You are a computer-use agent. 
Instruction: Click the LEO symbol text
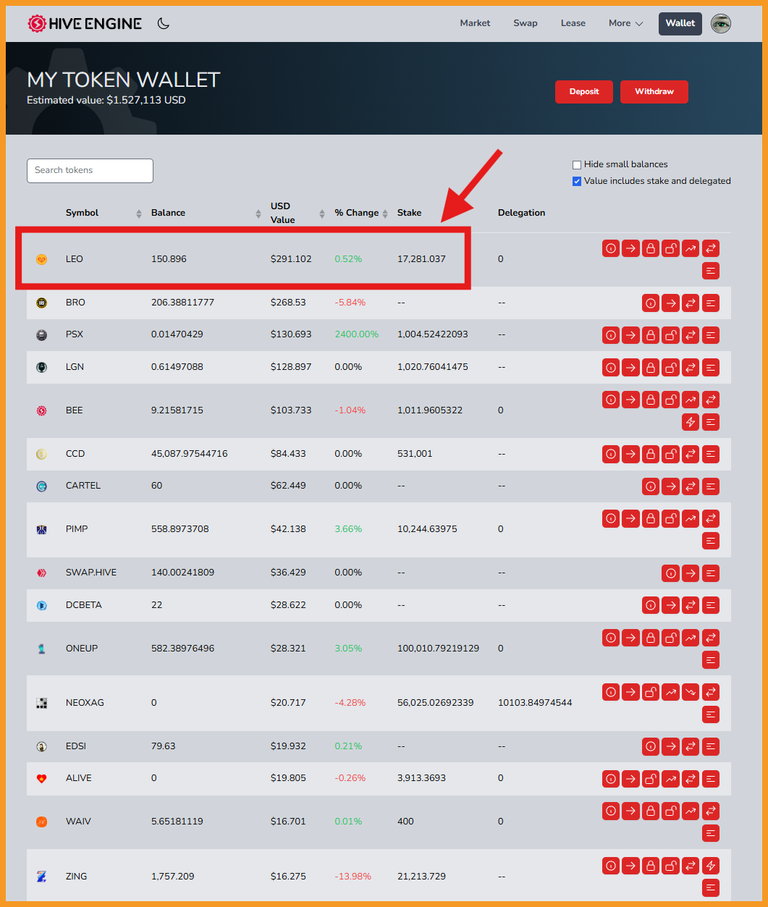point(74,259)
